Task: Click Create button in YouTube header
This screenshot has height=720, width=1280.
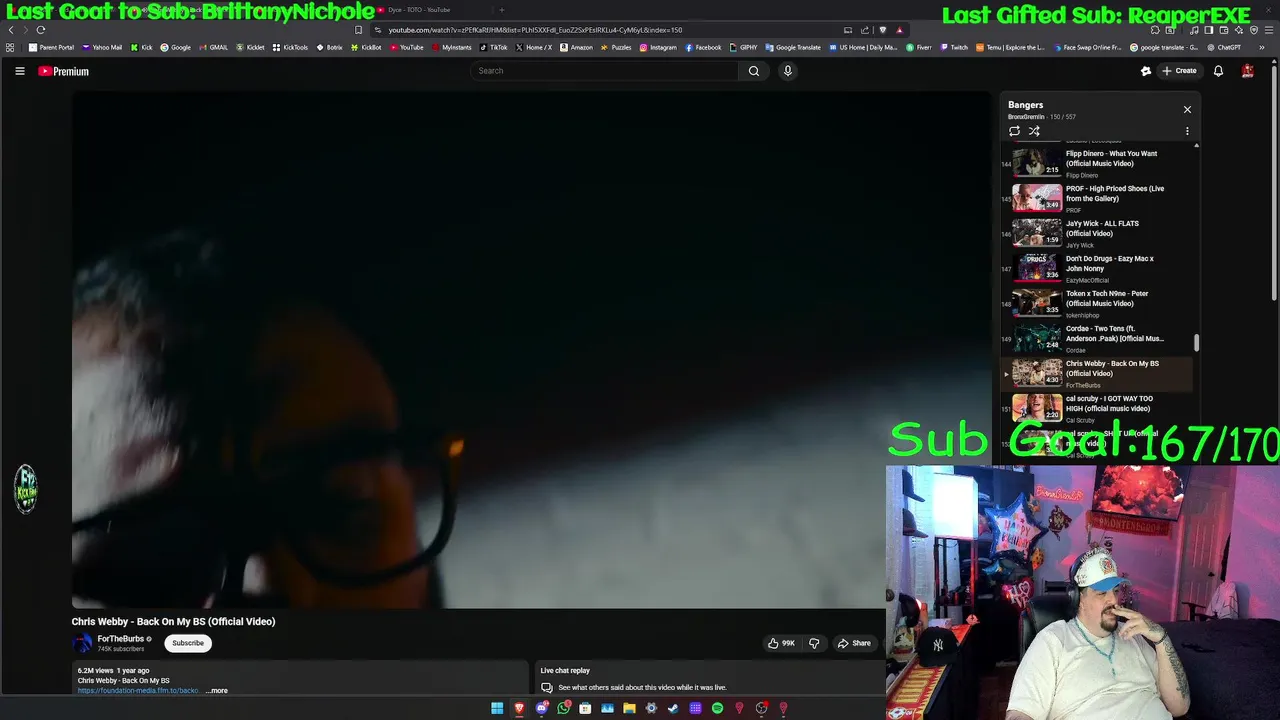Action: [x=1179, y=71]
